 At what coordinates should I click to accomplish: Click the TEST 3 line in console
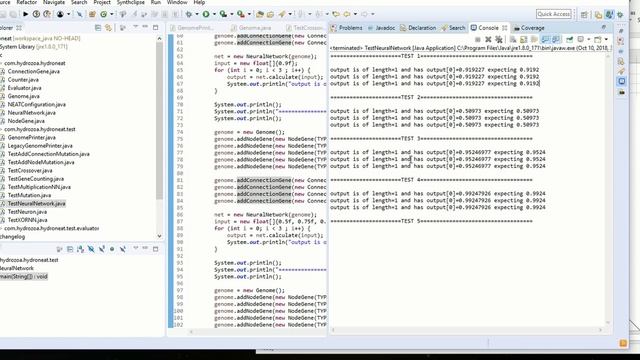431,139
